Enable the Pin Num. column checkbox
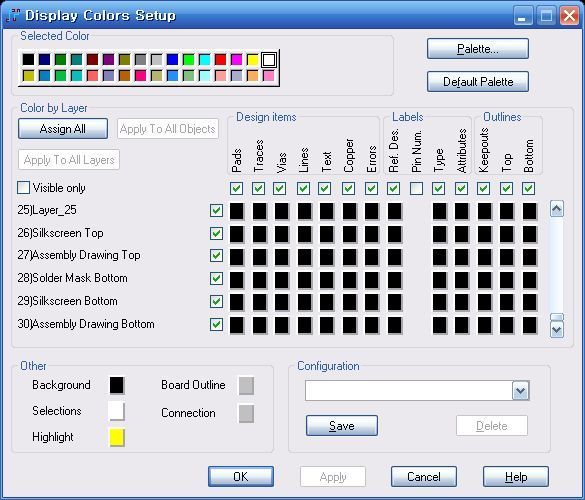The height and width of the screenshot is (500, 585). click(x=416, y=188)
